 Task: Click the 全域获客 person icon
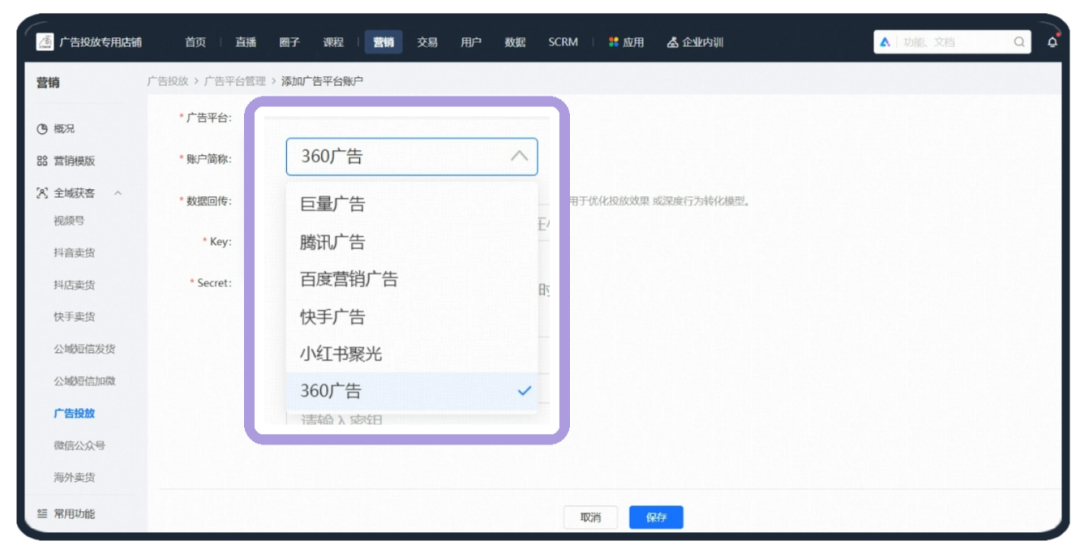pyautogui.click(x=42, y=193)
